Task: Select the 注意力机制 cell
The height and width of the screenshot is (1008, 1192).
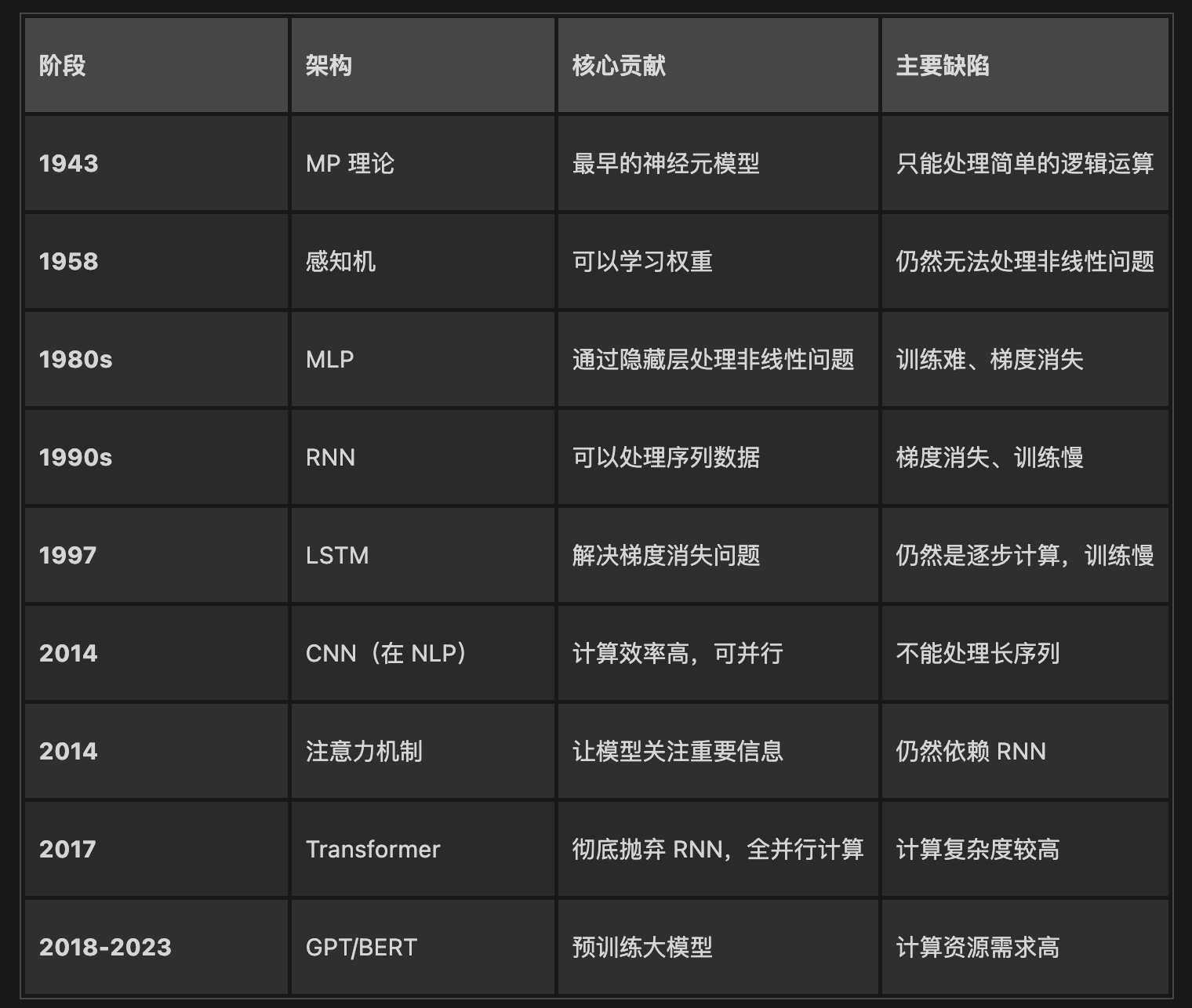Action: 364,752
